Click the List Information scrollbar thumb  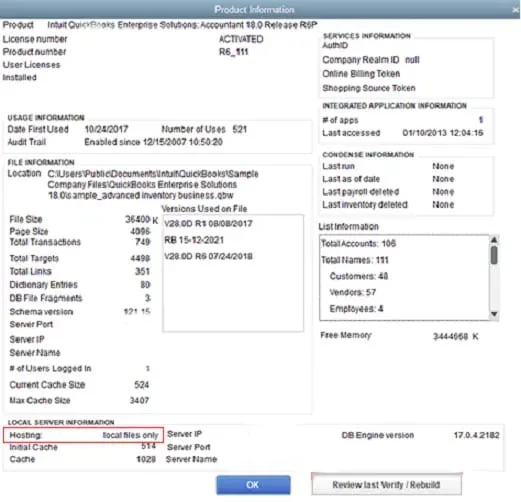pos(494,255)
